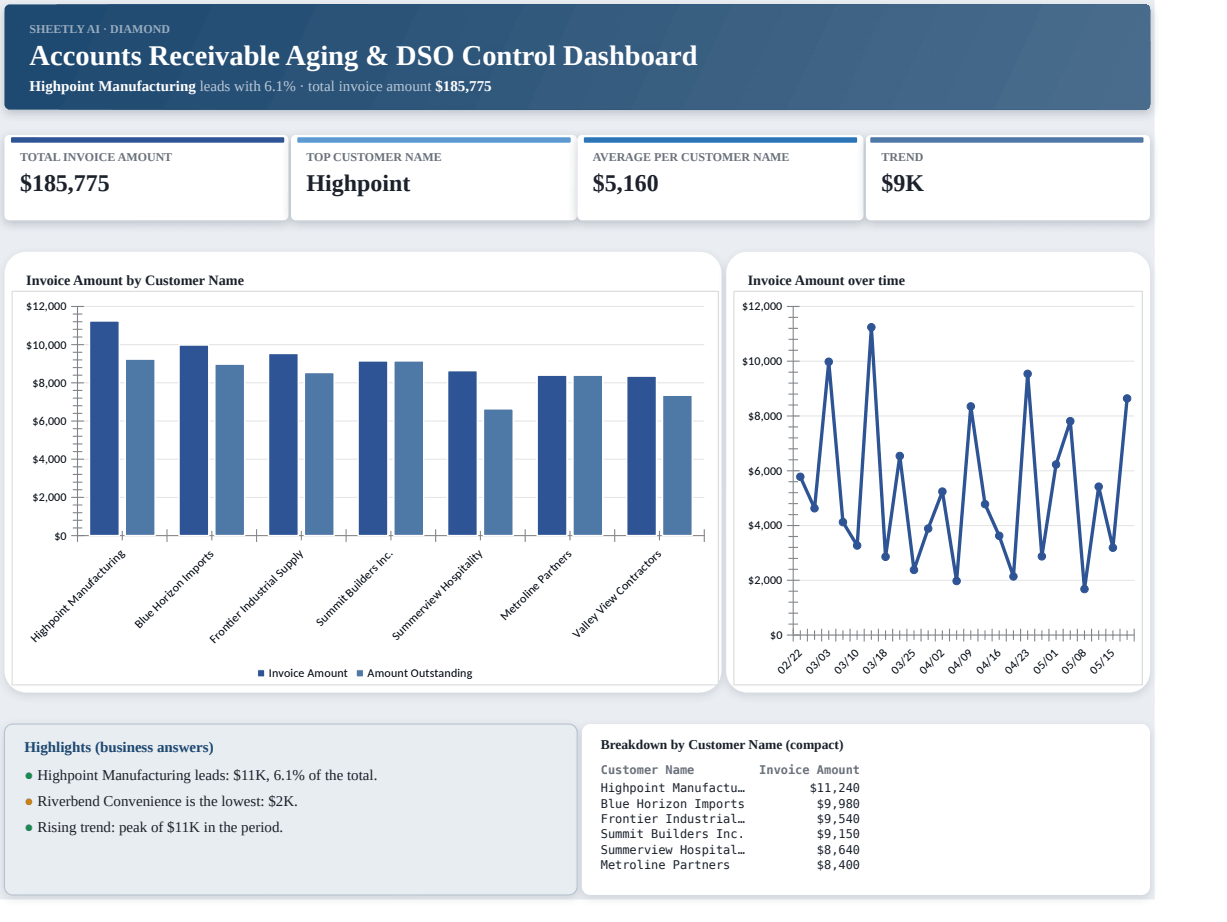Image resolution: width=1227 pixels, height=922 pixels.
Task: Click the Blue Horizon Imports axis label
Action: [174, 589]
